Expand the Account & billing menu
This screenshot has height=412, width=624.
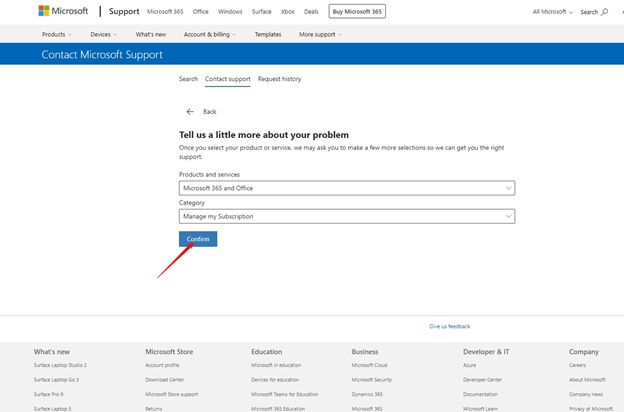(210, 35)
